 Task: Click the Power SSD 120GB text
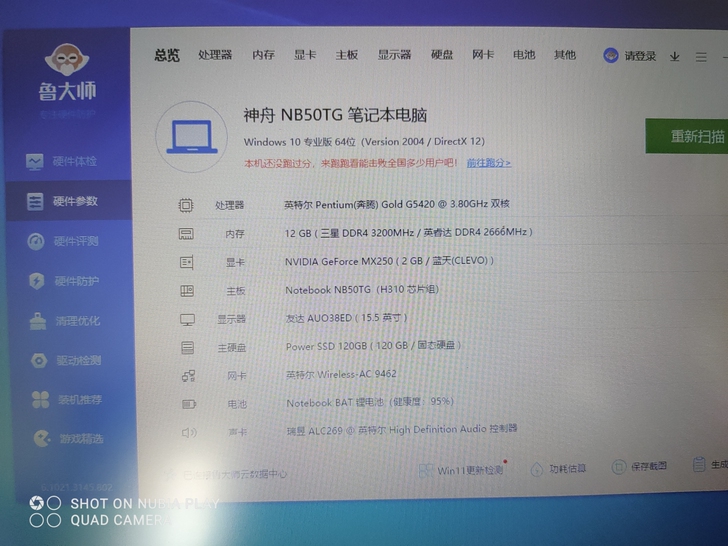point(373,346)
